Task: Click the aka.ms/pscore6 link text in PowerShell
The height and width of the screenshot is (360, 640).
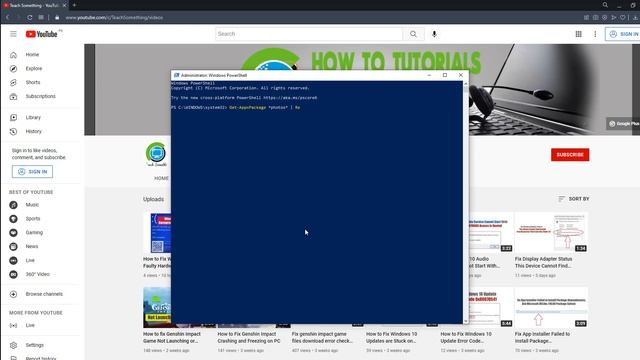Action: (290, 98)
